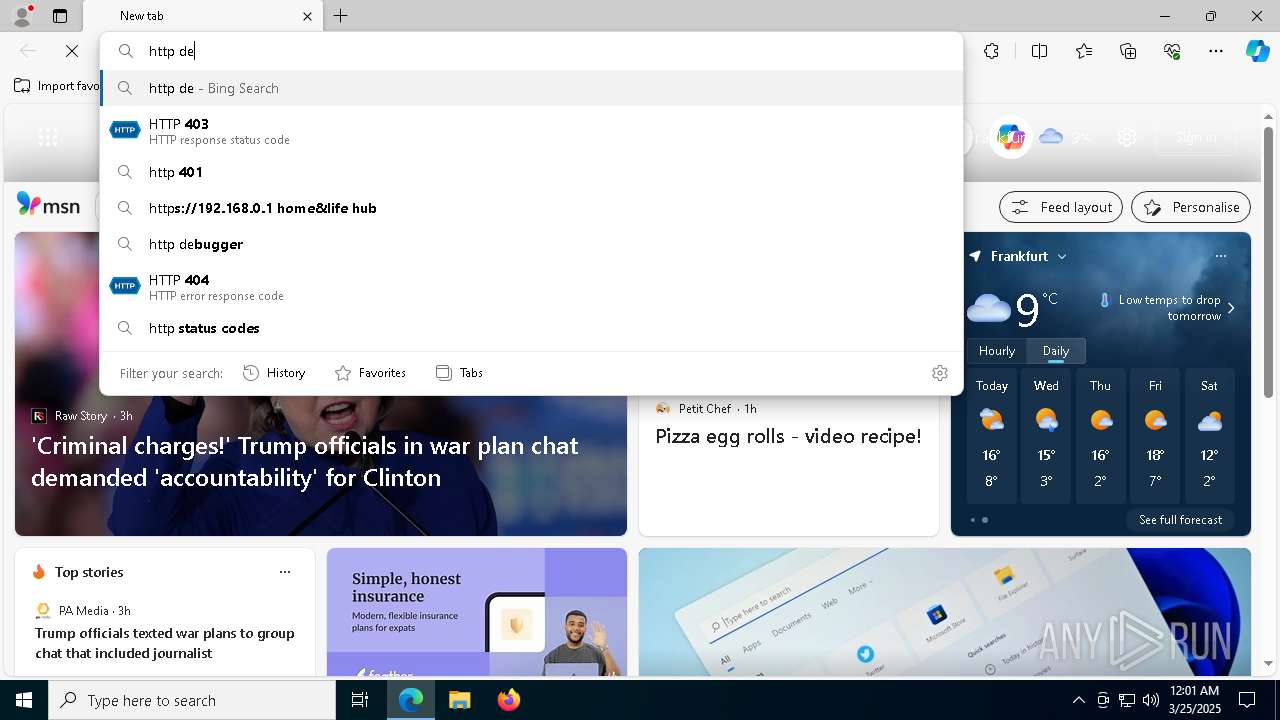The width and height of the screenshot is (1280, 720).
Task: Open the Windows Start menu
Action: 24,700
